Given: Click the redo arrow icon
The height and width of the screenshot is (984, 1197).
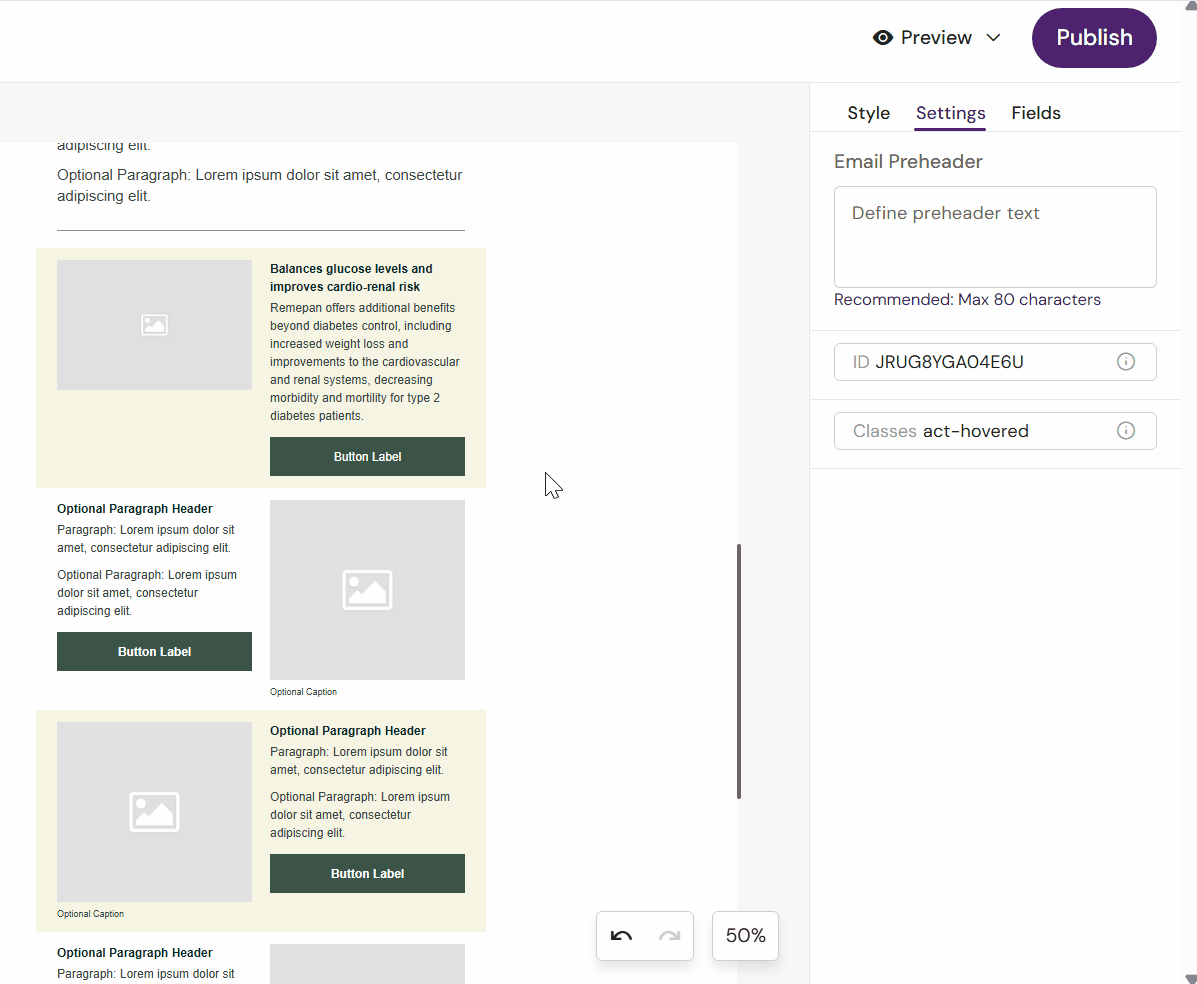Looking at the screenshot, I should click(x=668, y=936).
